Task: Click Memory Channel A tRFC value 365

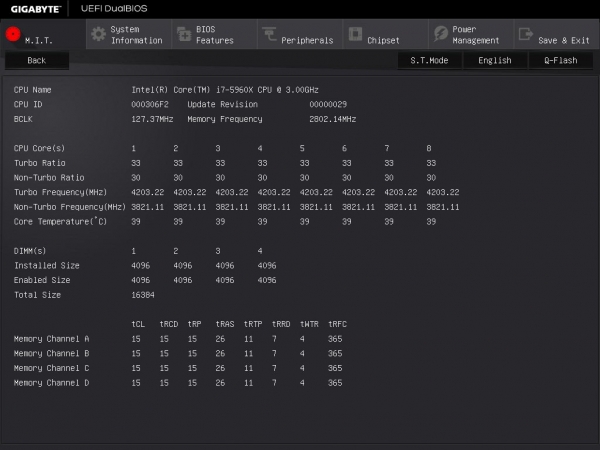Action: point(335,339)
